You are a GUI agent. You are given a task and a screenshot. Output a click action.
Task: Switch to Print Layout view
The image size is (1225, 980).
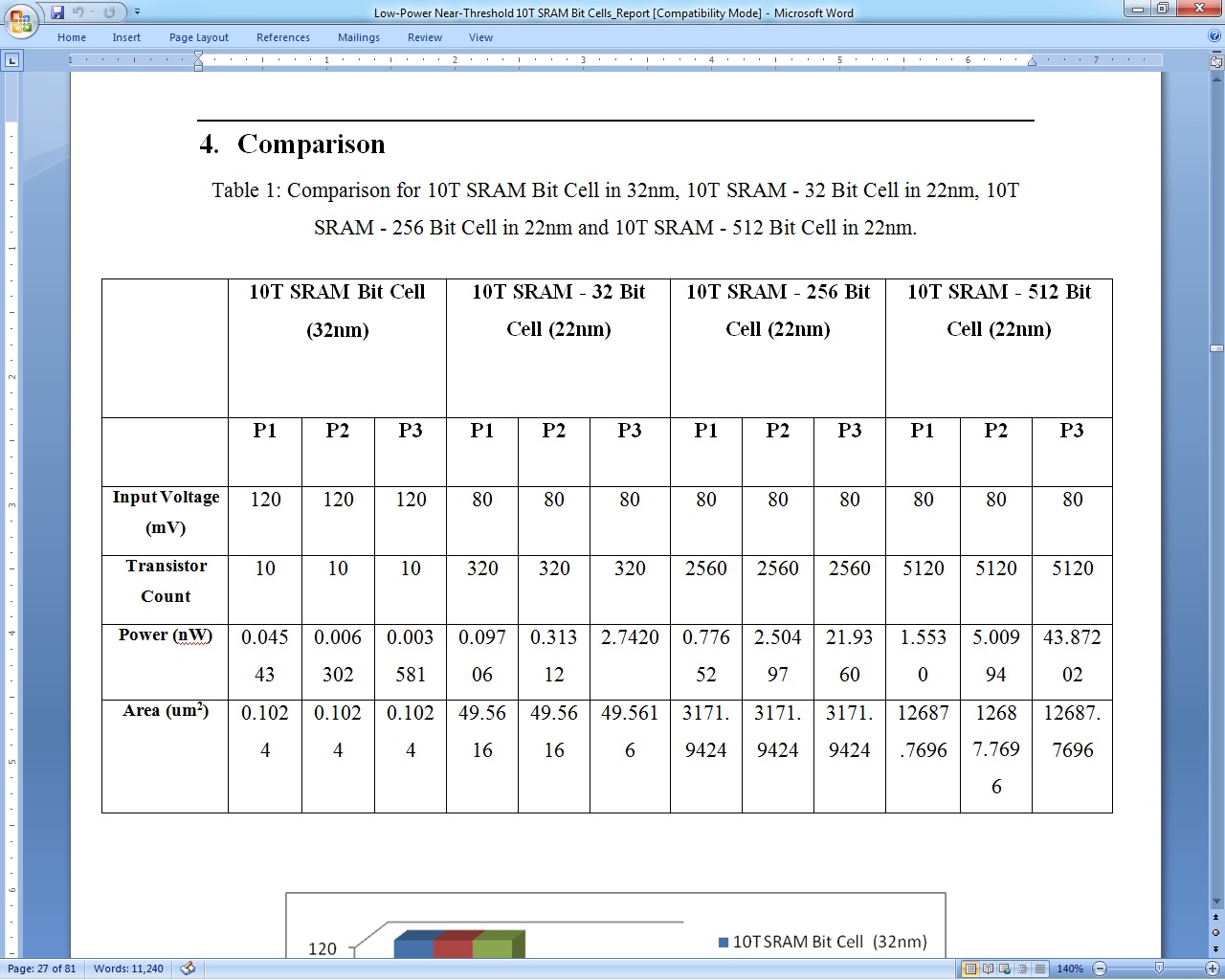(x=970, y=969)
